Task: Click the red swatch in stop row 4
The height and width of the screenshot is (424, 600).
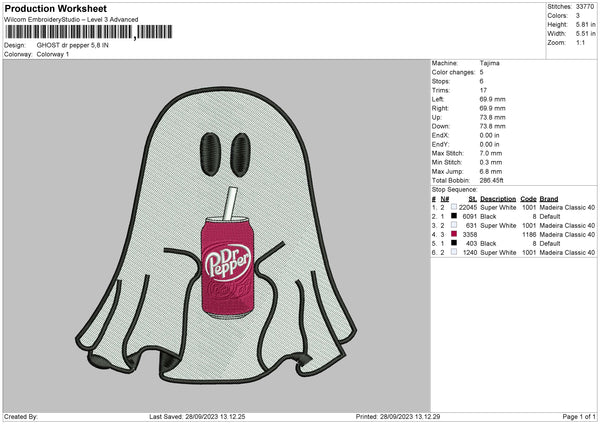Action: click(454, 234)
